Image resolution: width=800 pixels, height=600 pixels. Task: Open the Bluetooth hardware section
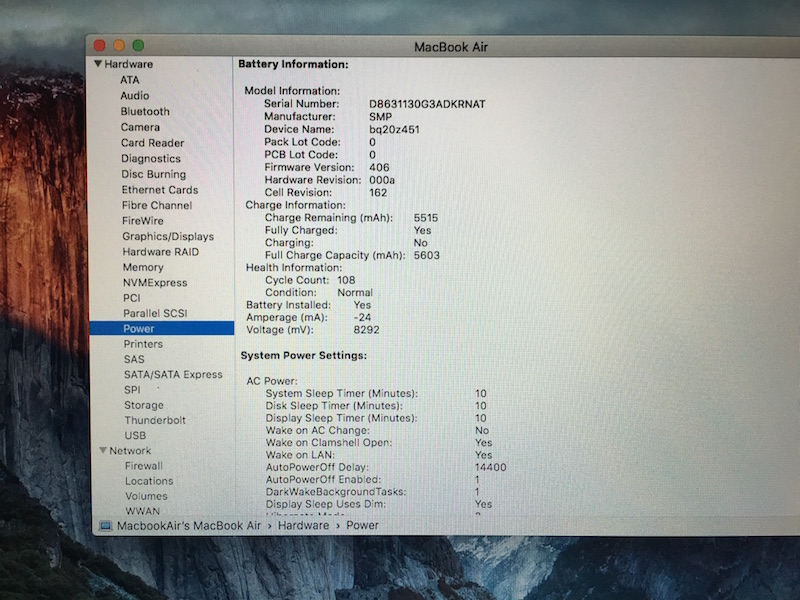[145, 111]
